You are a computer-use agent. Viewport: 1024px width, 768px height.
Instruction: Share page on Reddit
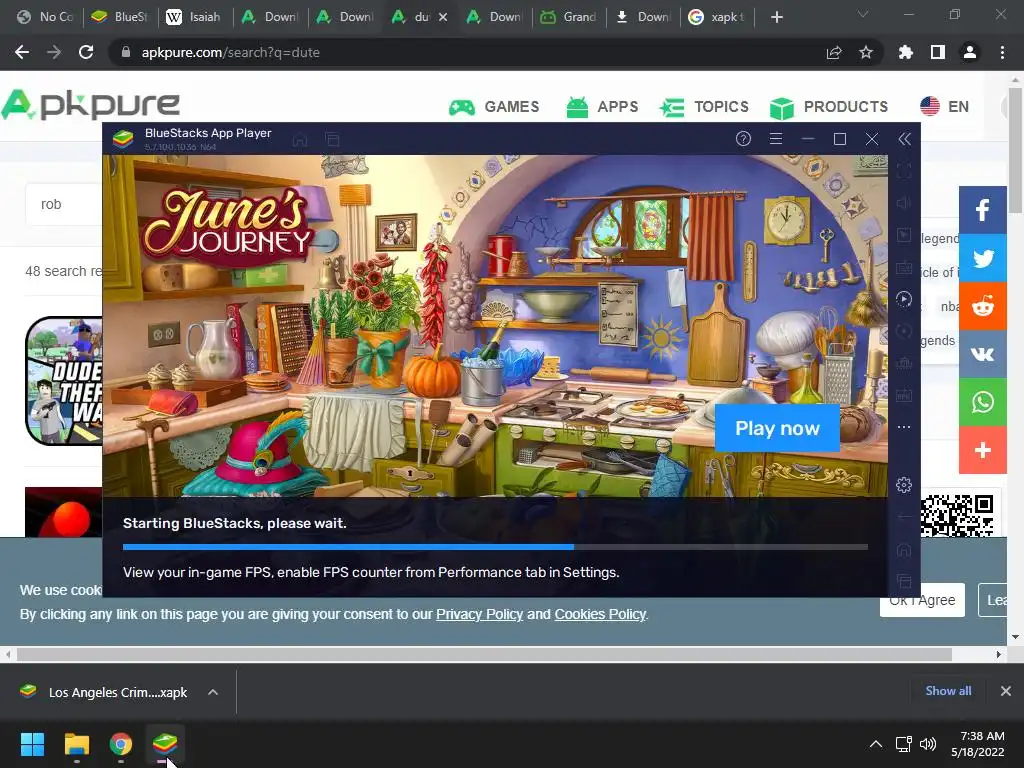point(982,306)
